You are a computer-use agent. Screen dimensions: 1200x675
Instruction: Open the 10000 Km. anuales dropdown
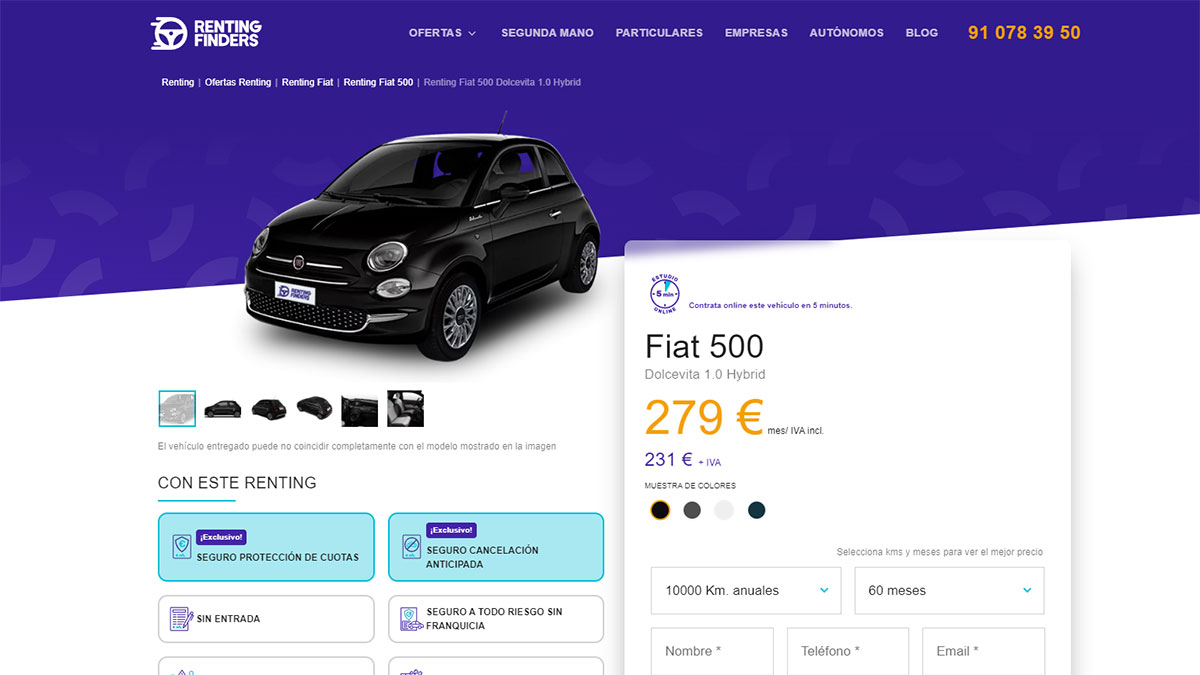[x=747, y=590]
